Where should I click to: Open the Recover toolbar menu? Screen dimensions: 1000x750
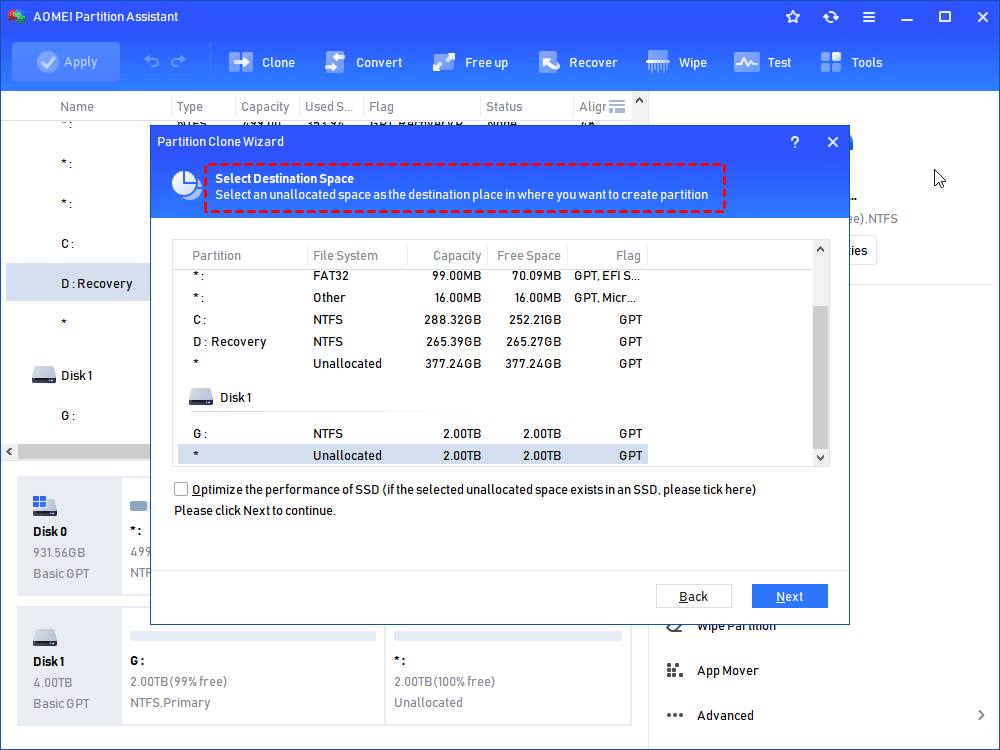pos(578,62)
